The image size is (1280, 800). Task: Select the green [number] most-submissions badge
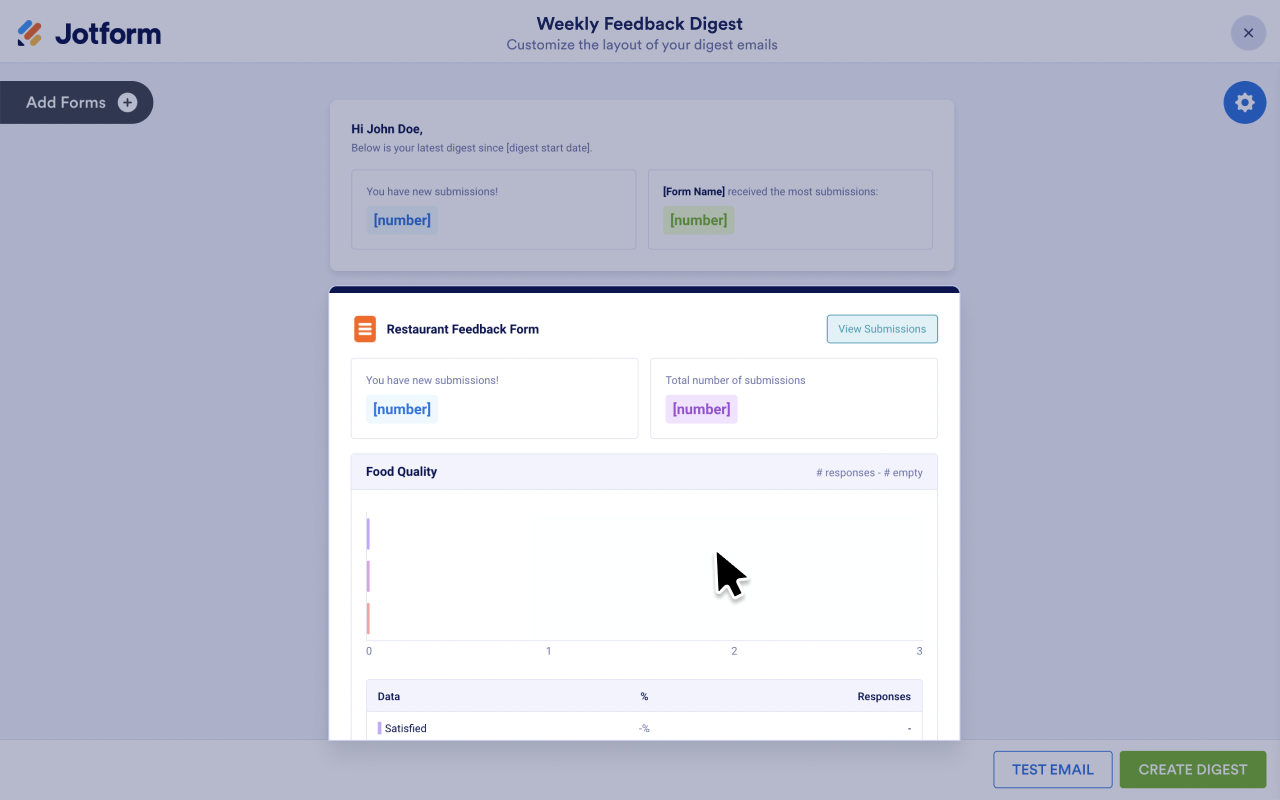pyautogui.click(x=698, y=220)
